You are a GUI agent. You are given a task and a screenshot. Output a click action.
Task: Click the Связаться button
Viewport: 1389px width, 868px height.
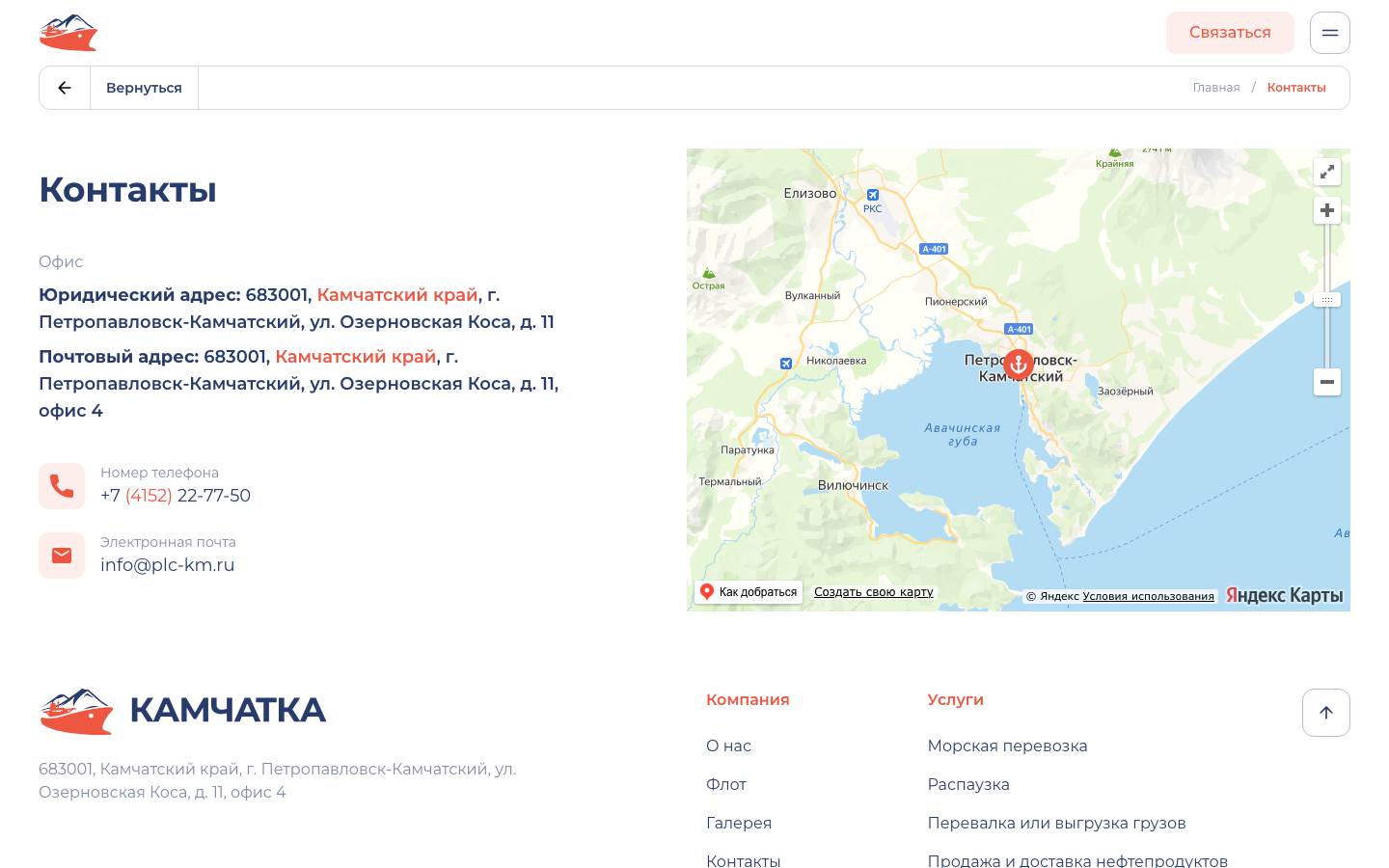1230,33
